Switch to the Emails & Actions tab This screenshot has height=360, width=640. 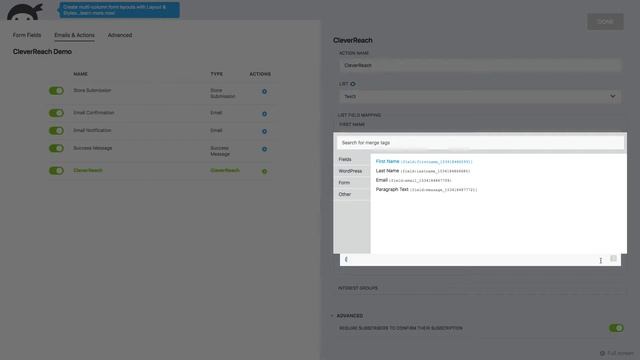pyautogui.click(x=74, y=35)
